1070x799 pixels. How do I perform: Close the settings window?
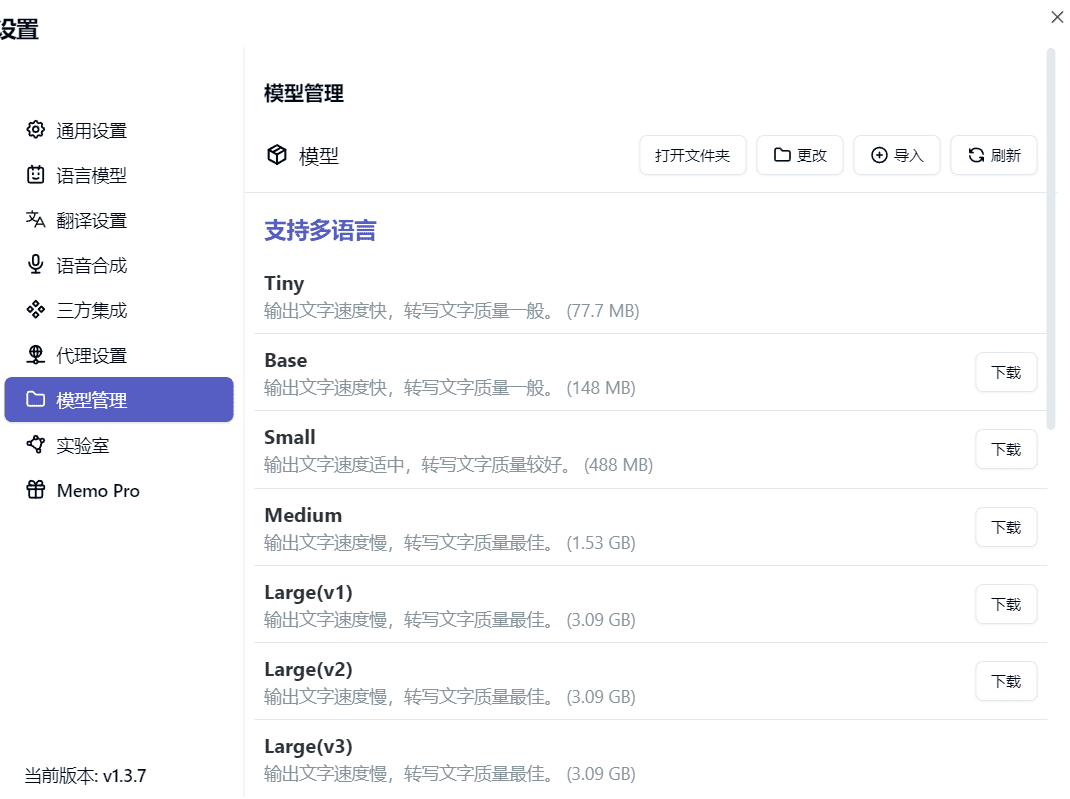(1057, 17)
